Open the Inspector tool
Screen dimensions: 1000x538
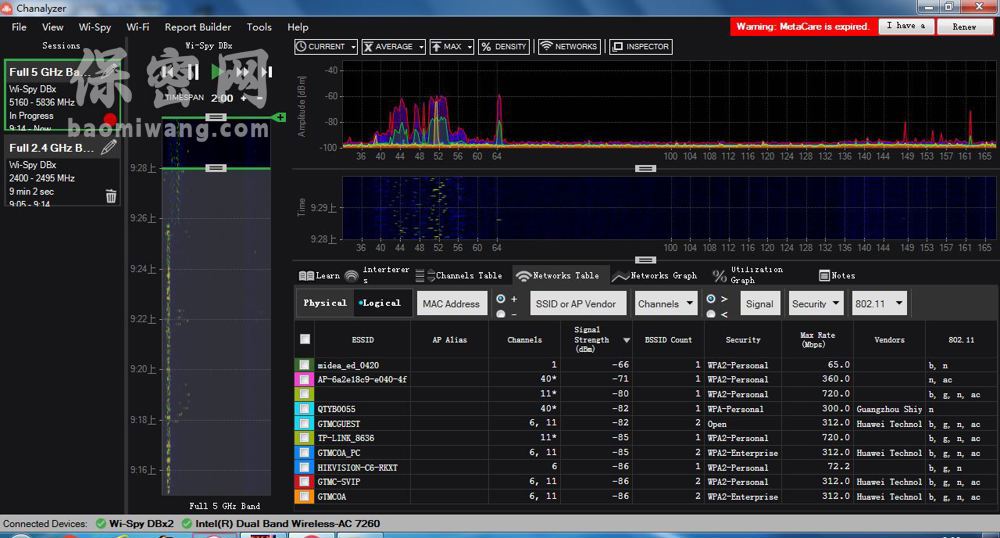click(640, 47)
